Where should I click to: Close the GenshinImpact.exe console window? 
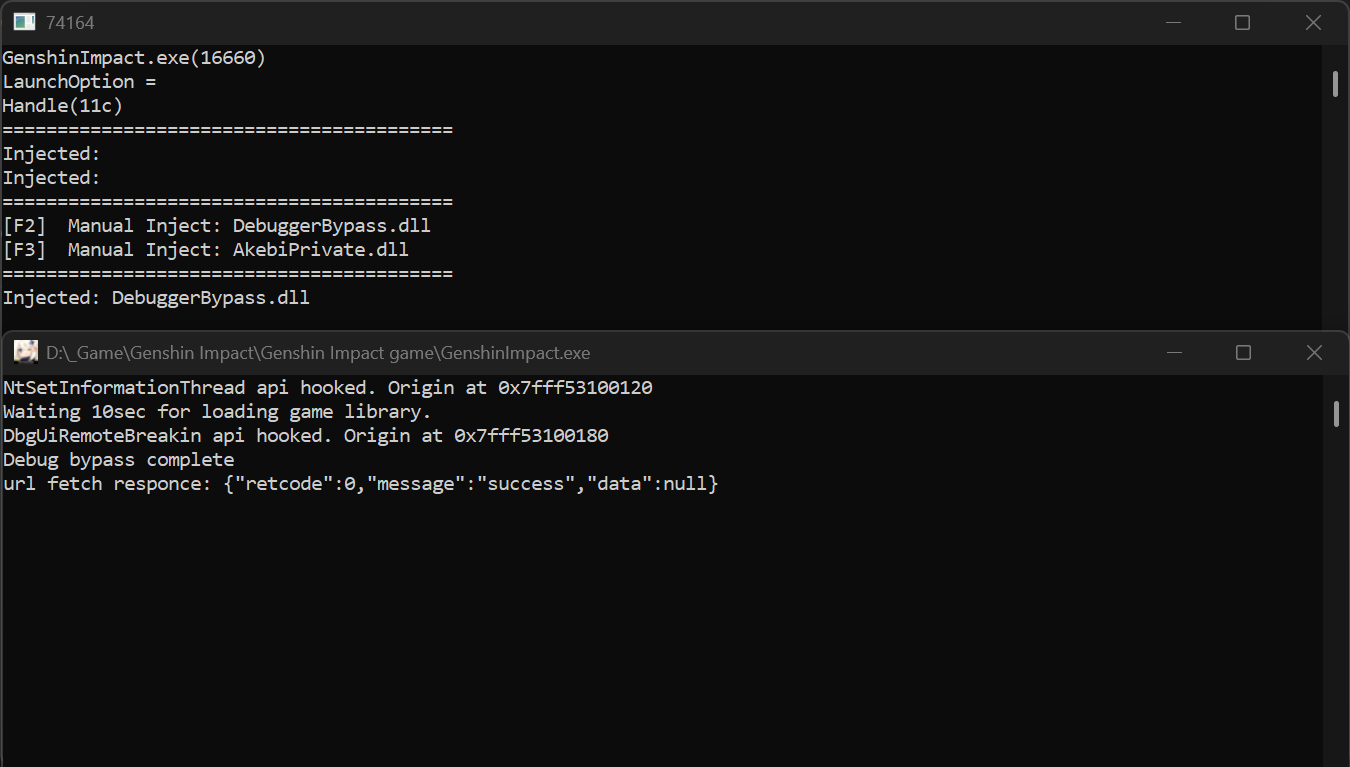tap(1314, 352)
